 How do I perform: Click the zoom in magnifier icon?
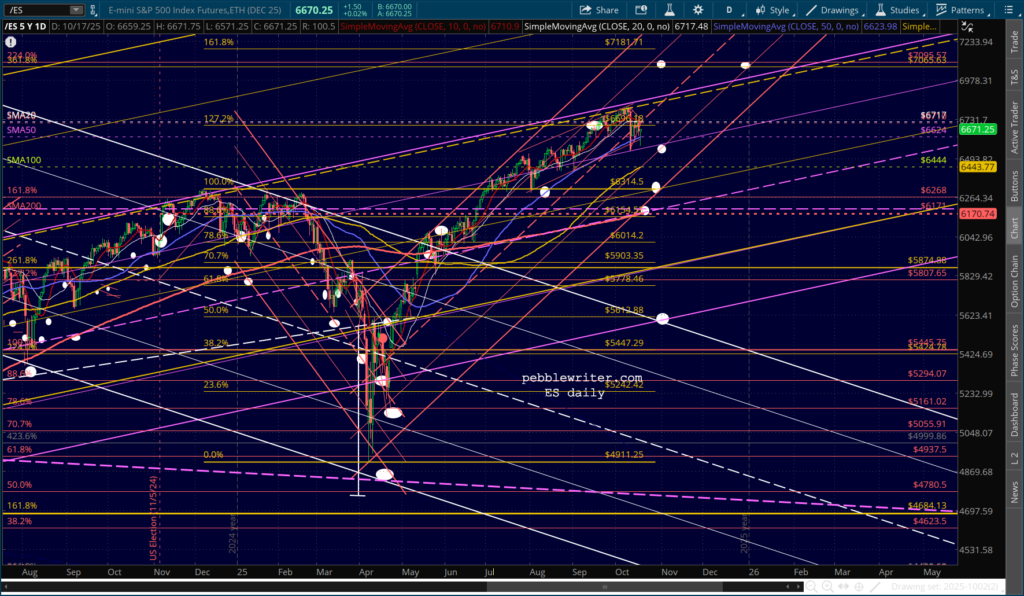click(x=827, y=587)
